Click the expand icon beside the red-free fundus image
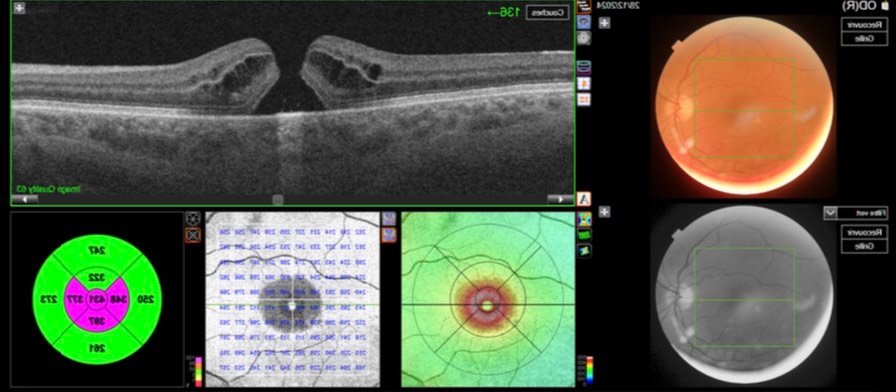This screenshot has width=896, height=392. tap(605, 212)
